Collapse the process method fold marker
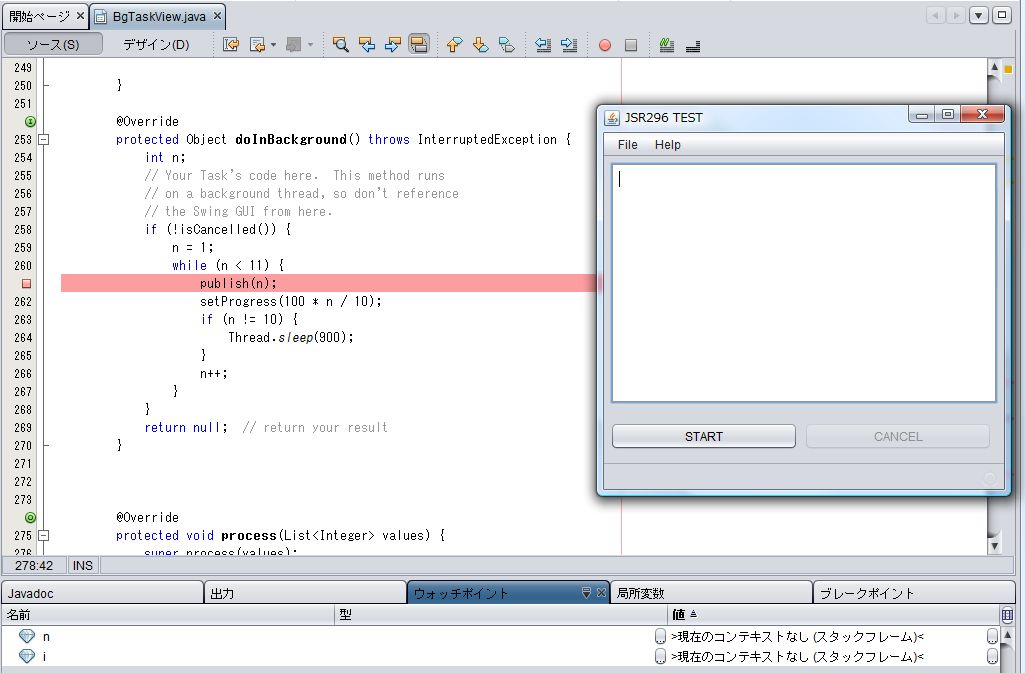This screenshot has width=1025, height=673. tap(44, 536)
